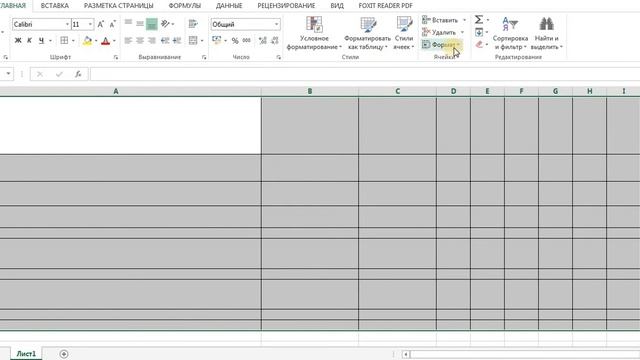The image size is (640, 360).
Task: Click the AutoSum sigma icon
Action: pyautogui.click(x=479, y=19)
